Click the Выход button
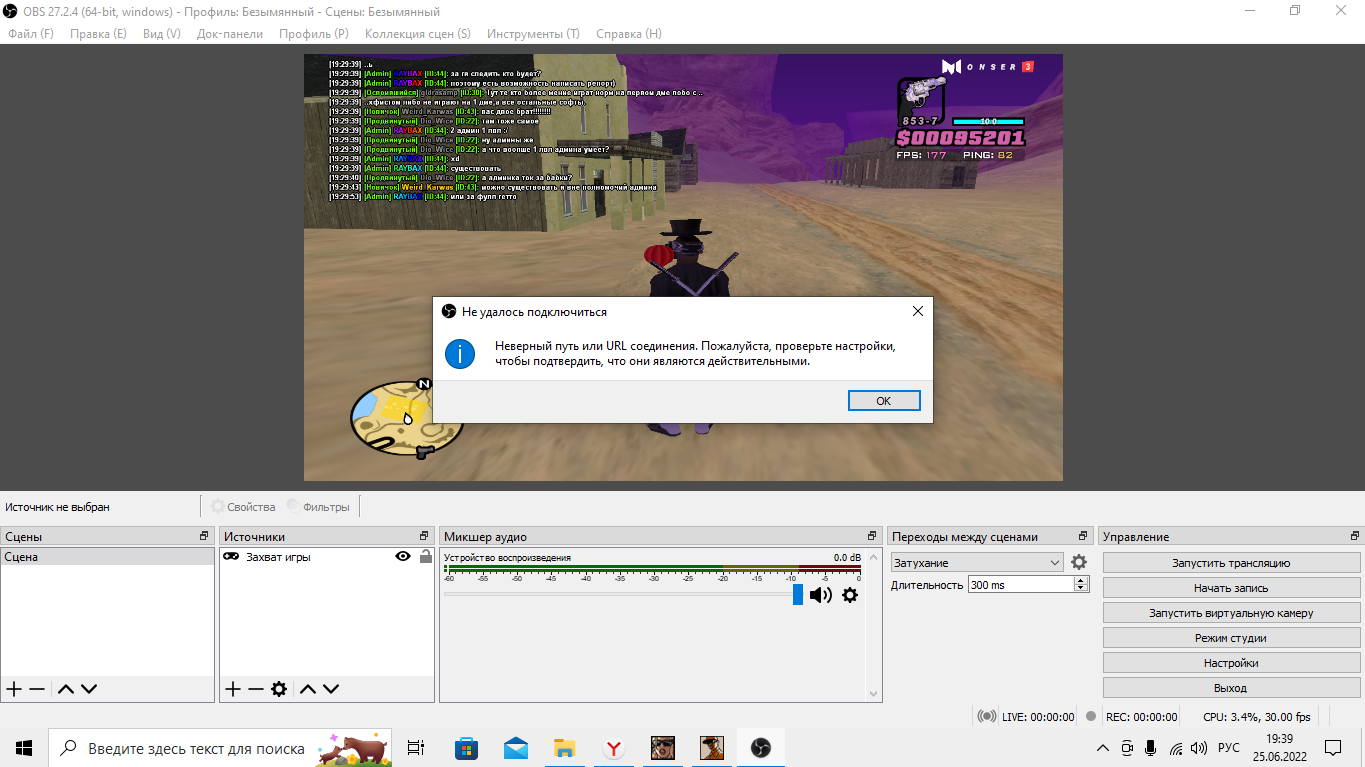Viewport: 1365px width, 767px height. click(x=1231, y=688)
